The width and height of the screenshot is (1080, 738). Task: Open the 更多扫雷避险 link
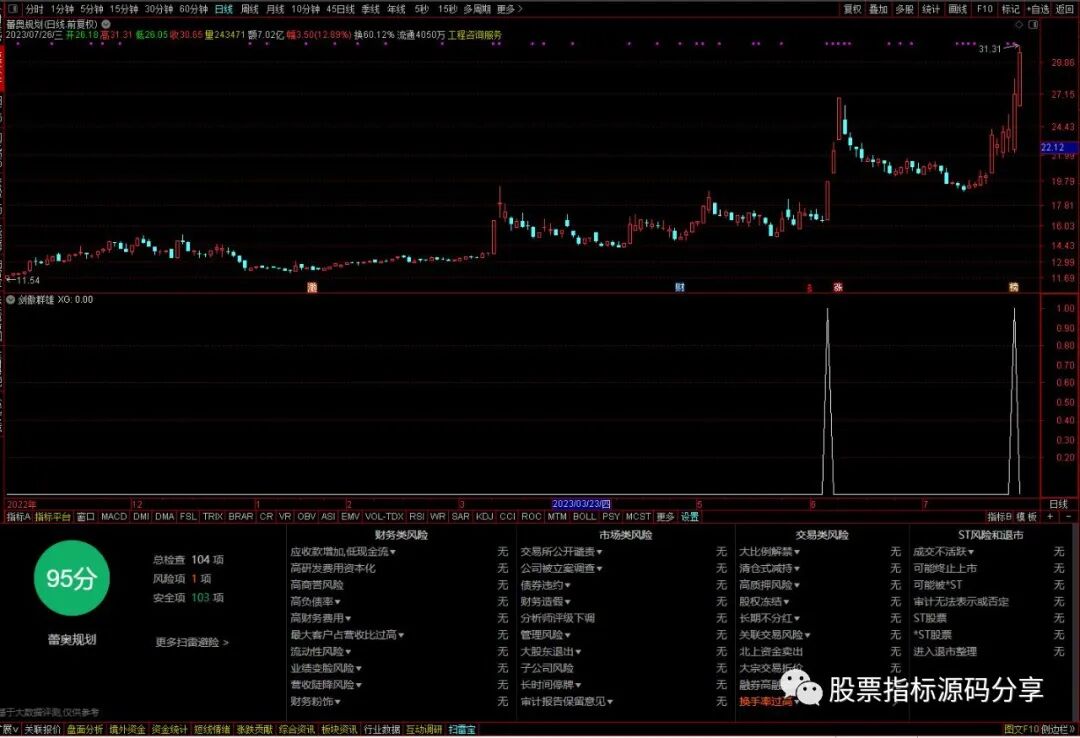click(191, 642)
